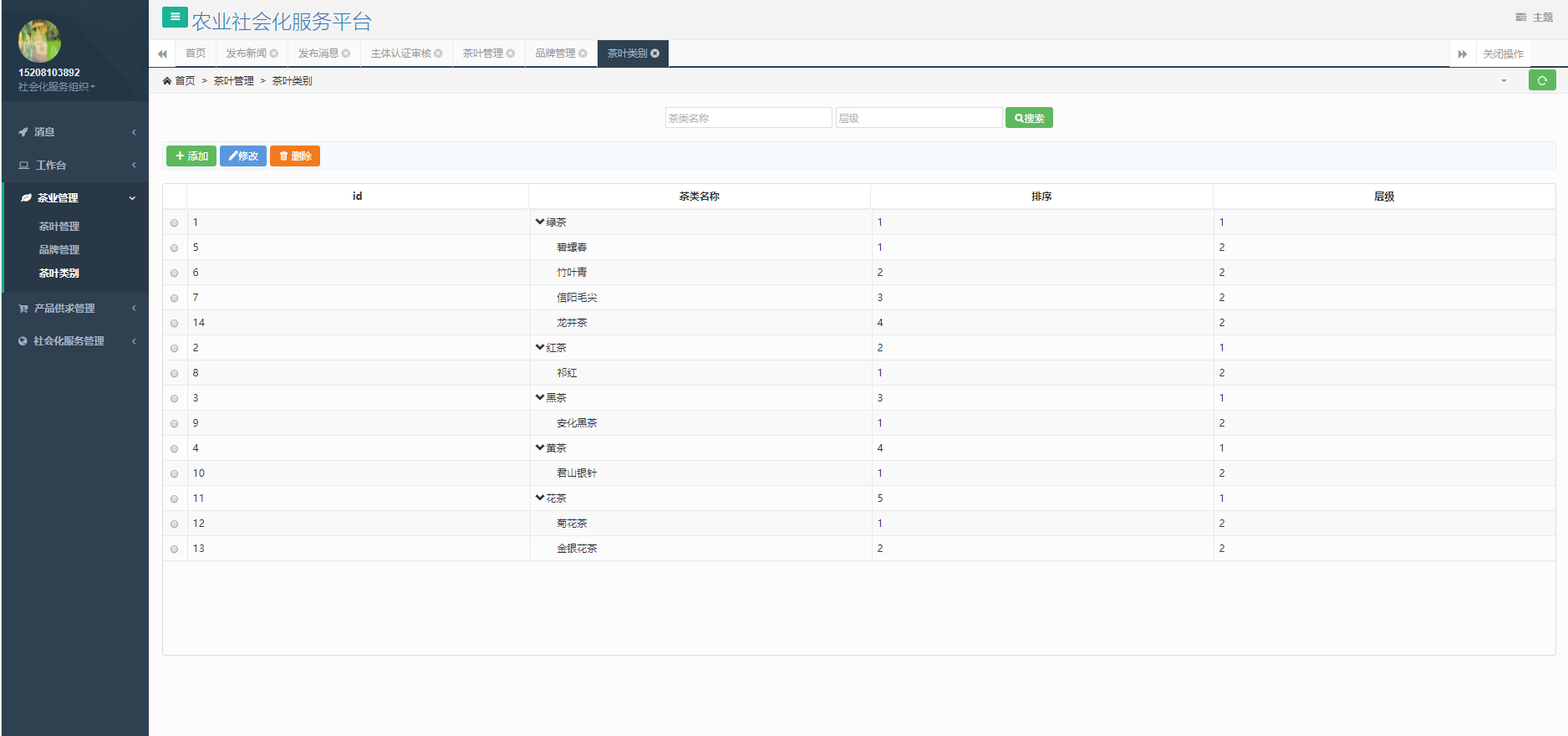Image resolution: width=1568 pixels, height=736 pixels.
Task: Select the radio button for 绿茶 row
Action: 175,222
